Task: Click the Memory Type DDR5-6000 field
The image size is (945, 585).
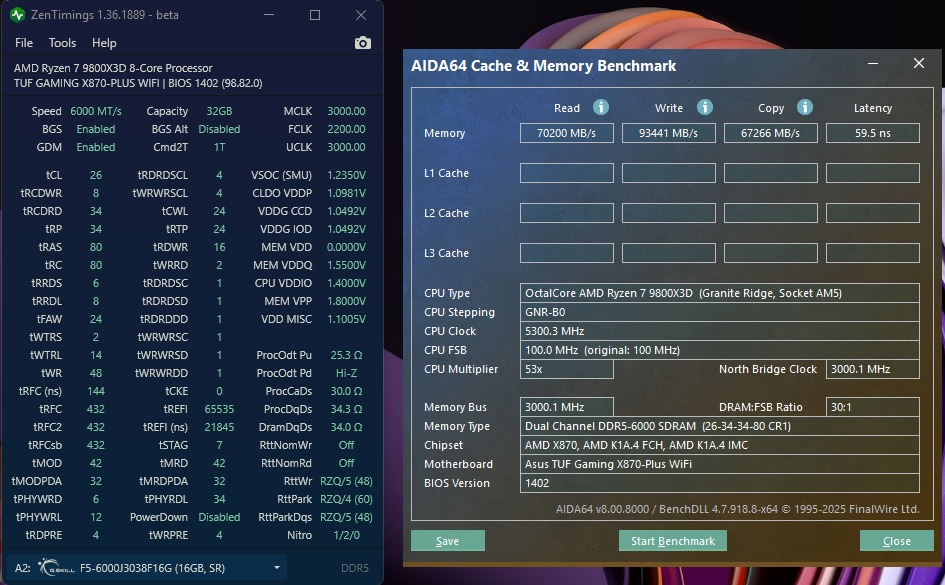Action: tap(720, 426)
